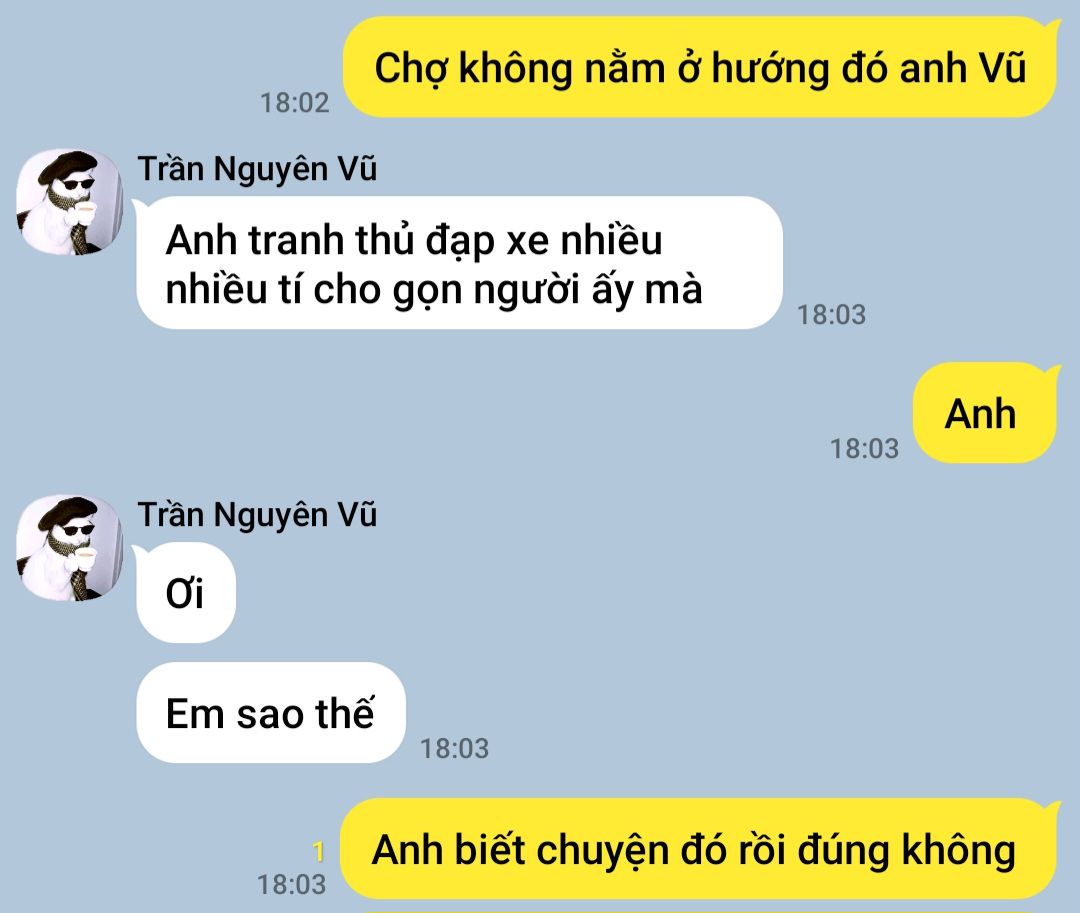Screen dimensions: 1080x913
Task: Tap the timestamp below the read count
Action: [291, 885]
